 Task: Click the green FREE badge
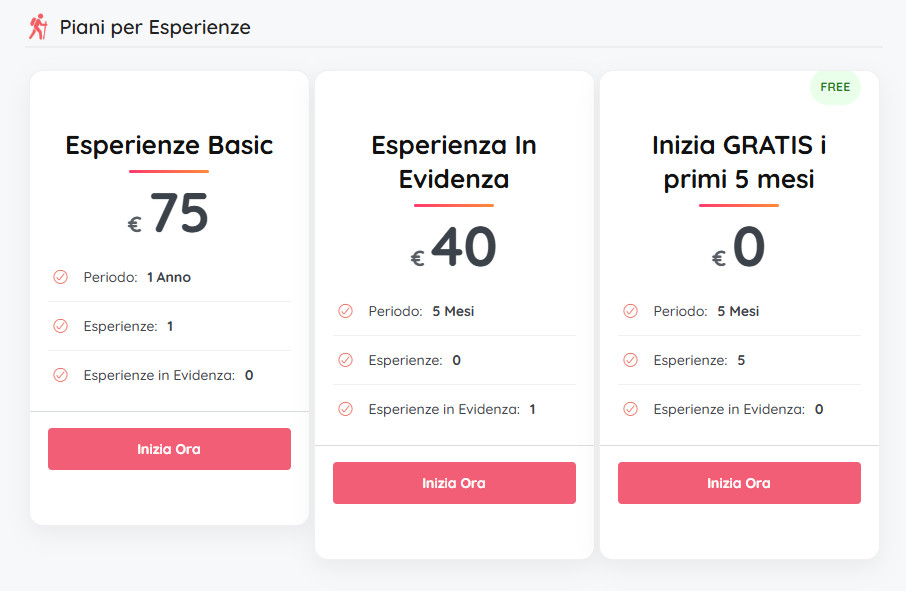(x=835, y=87)
